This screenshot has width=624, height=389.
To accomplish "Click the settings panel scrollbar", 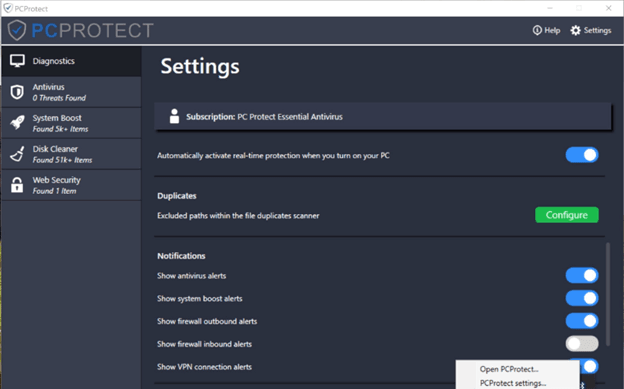I will [x=608, y=294].
